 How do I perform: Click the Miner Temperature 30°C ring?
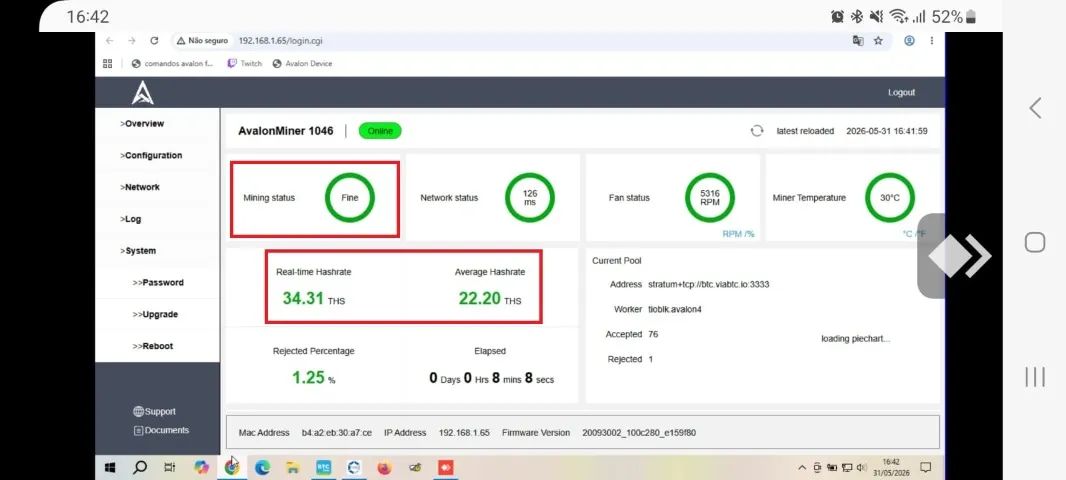pyautogui.click(x=890, y=198)
